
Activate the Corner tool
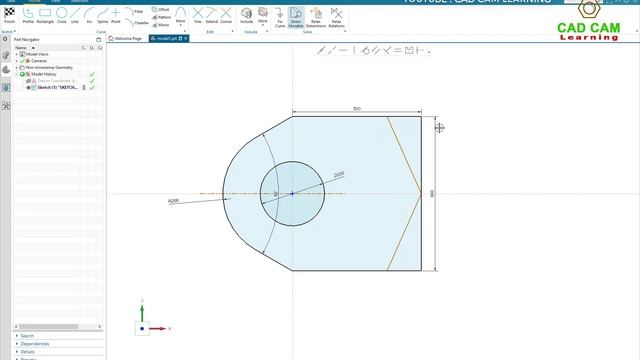pyautogui.click(x=226, y=15)
